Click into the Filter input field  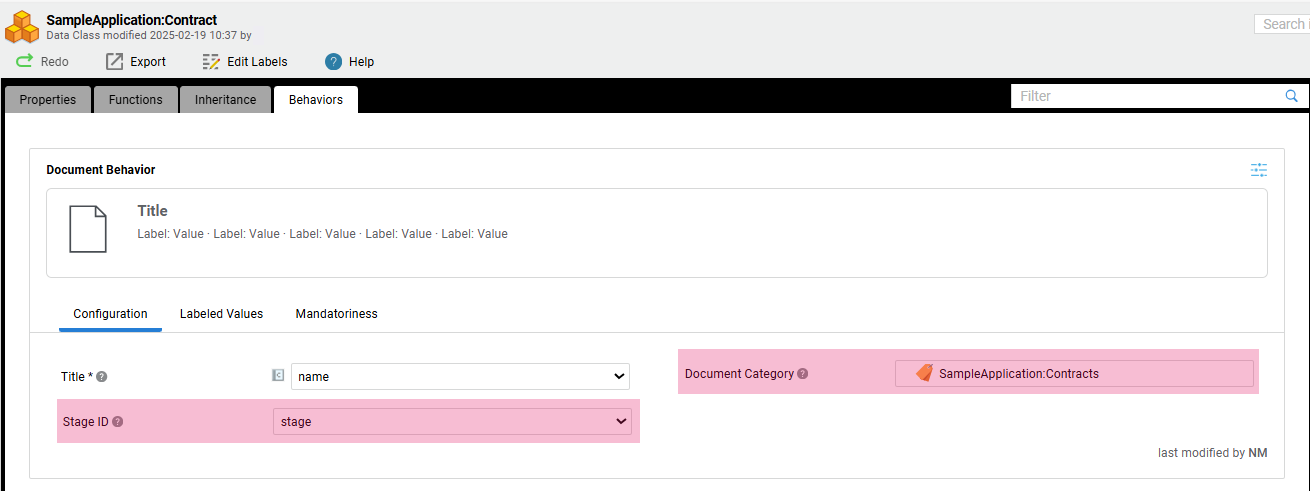point(1147,96)
